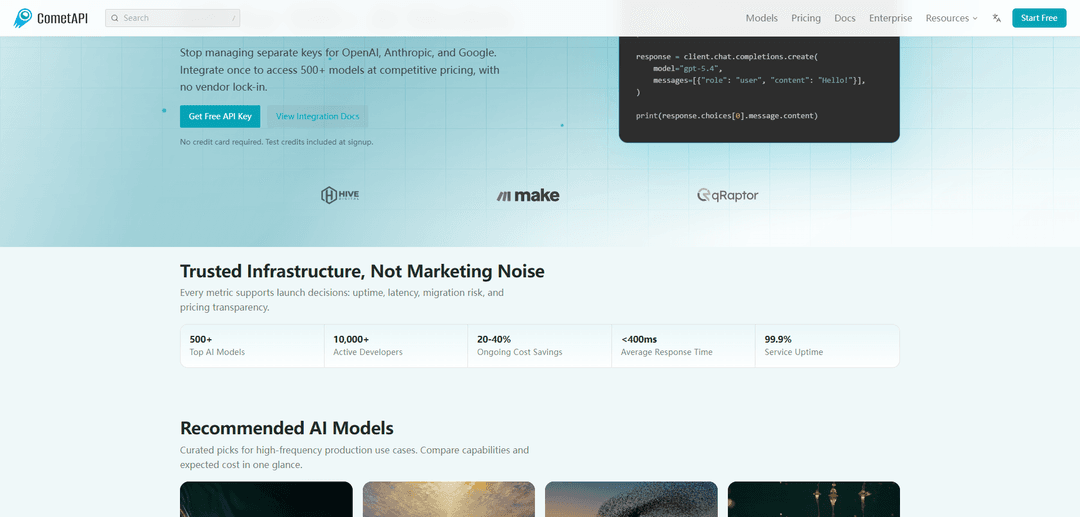
Task: Click the Hive Digital logo
Action: 340,196
